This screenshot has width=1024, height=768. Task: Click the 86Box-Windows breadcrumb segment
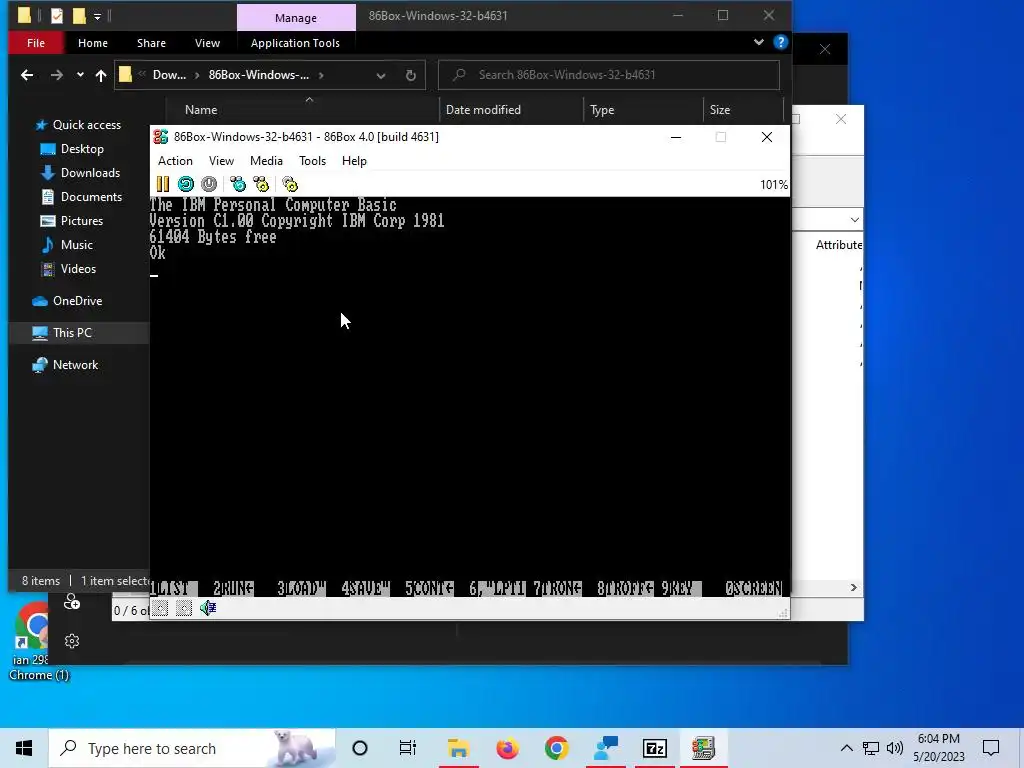259,75
